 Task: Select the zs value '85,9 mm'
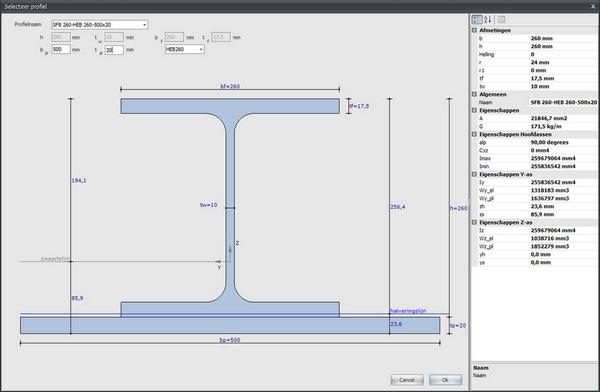coord(542,214)
